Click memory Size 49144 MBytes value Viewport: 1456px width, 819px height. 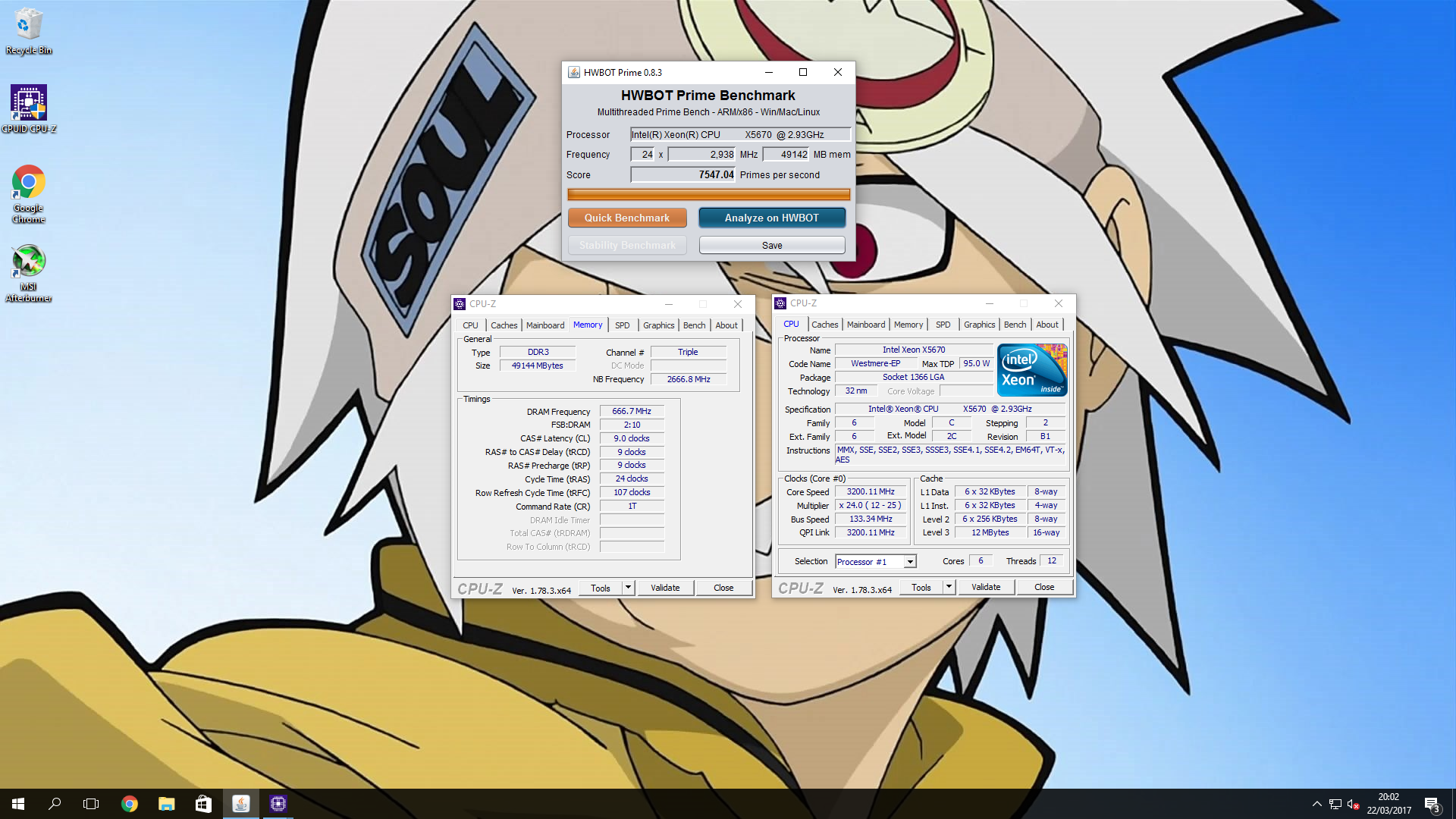[538, 366]
